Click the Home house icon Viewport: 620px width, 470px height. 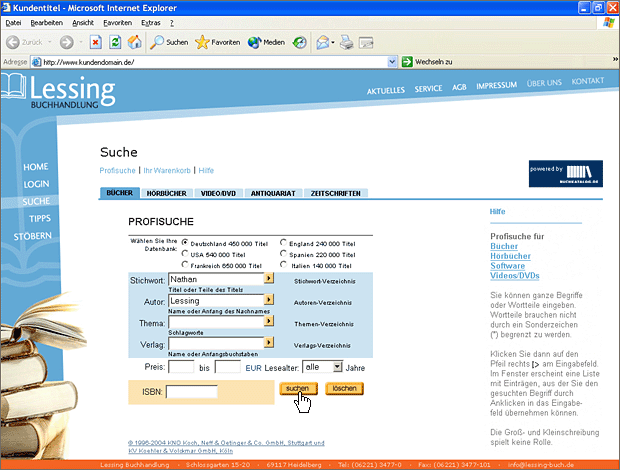(x=134, y=42)
